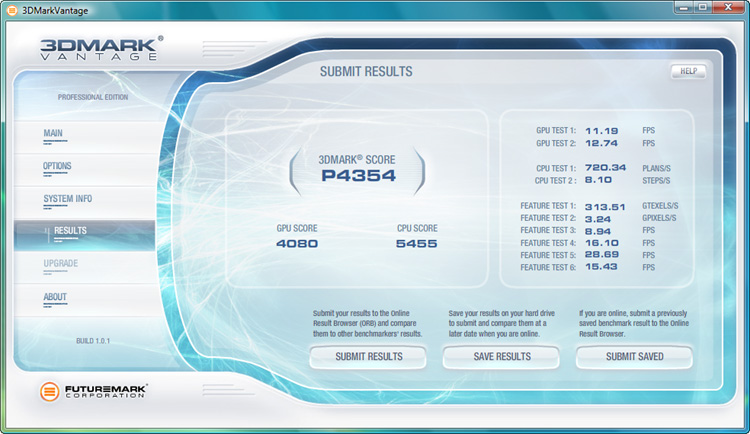Click the Futuremark Corporation text logo

pyautogui.click(x=106, y=391)
